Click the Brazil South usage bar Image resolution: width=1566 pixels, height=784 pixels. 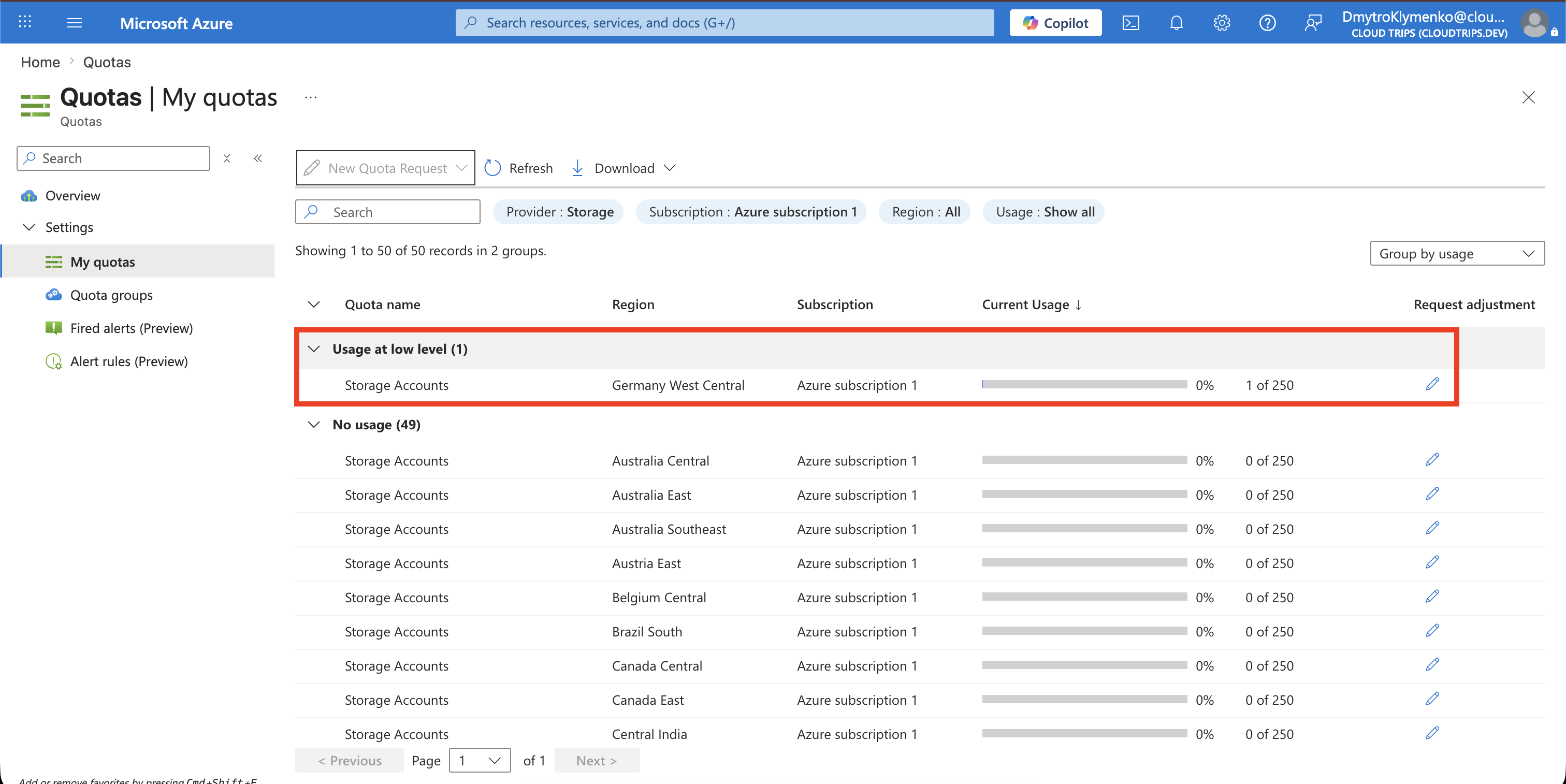(x=1084, y=631)
